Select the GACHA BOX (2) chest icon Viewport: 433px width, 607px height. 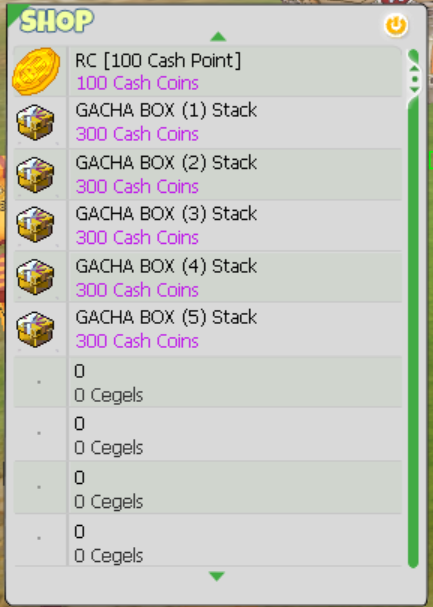coord(35,175)
